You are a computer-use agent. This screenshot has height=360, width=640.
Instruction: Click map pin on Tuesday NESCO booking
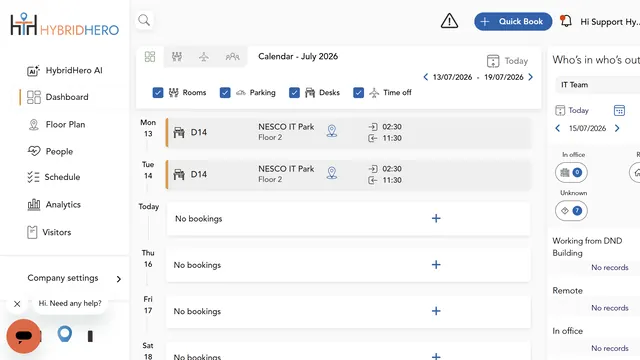332,173
